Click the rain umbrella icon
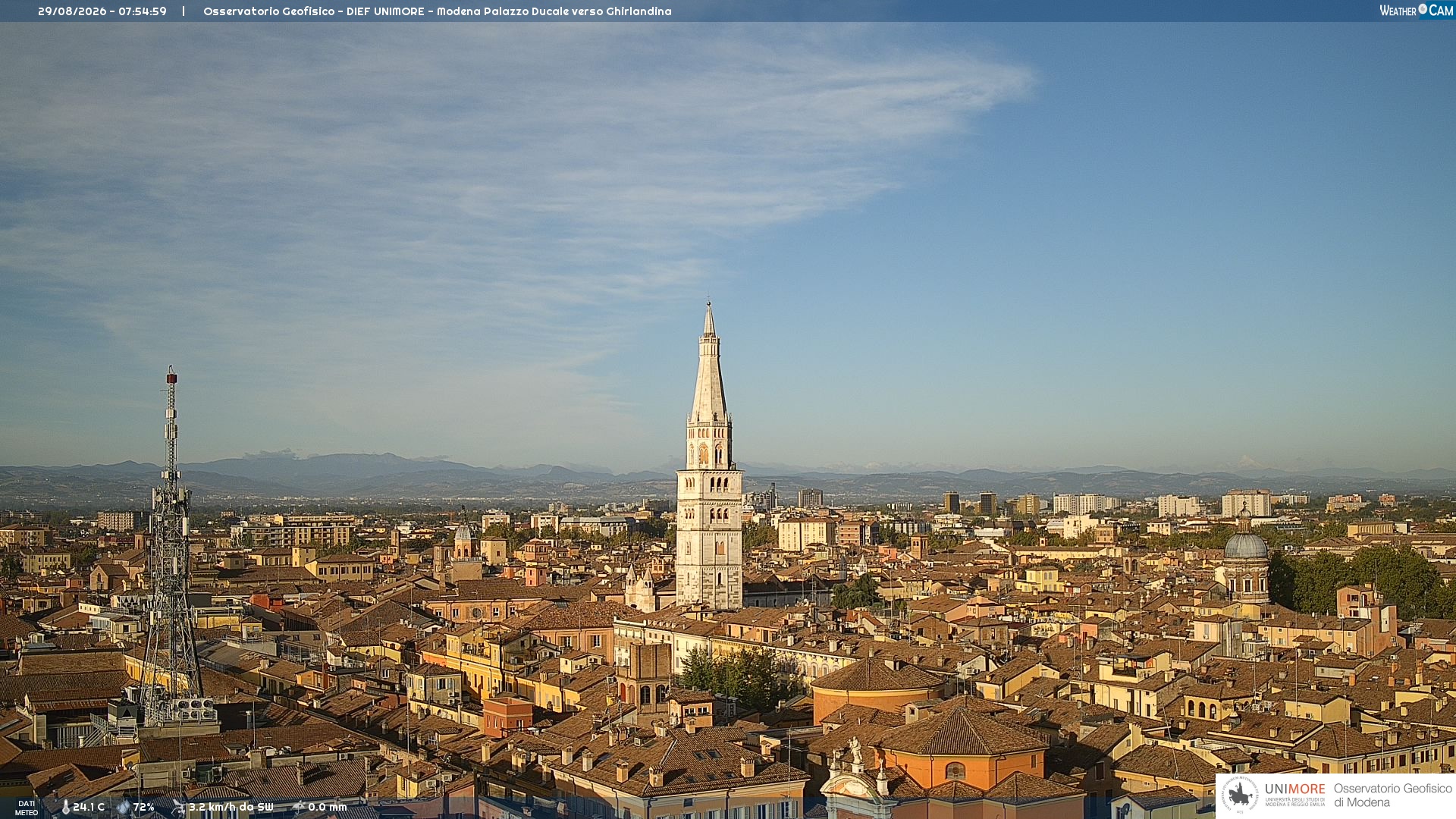 (x=299, y=807)
